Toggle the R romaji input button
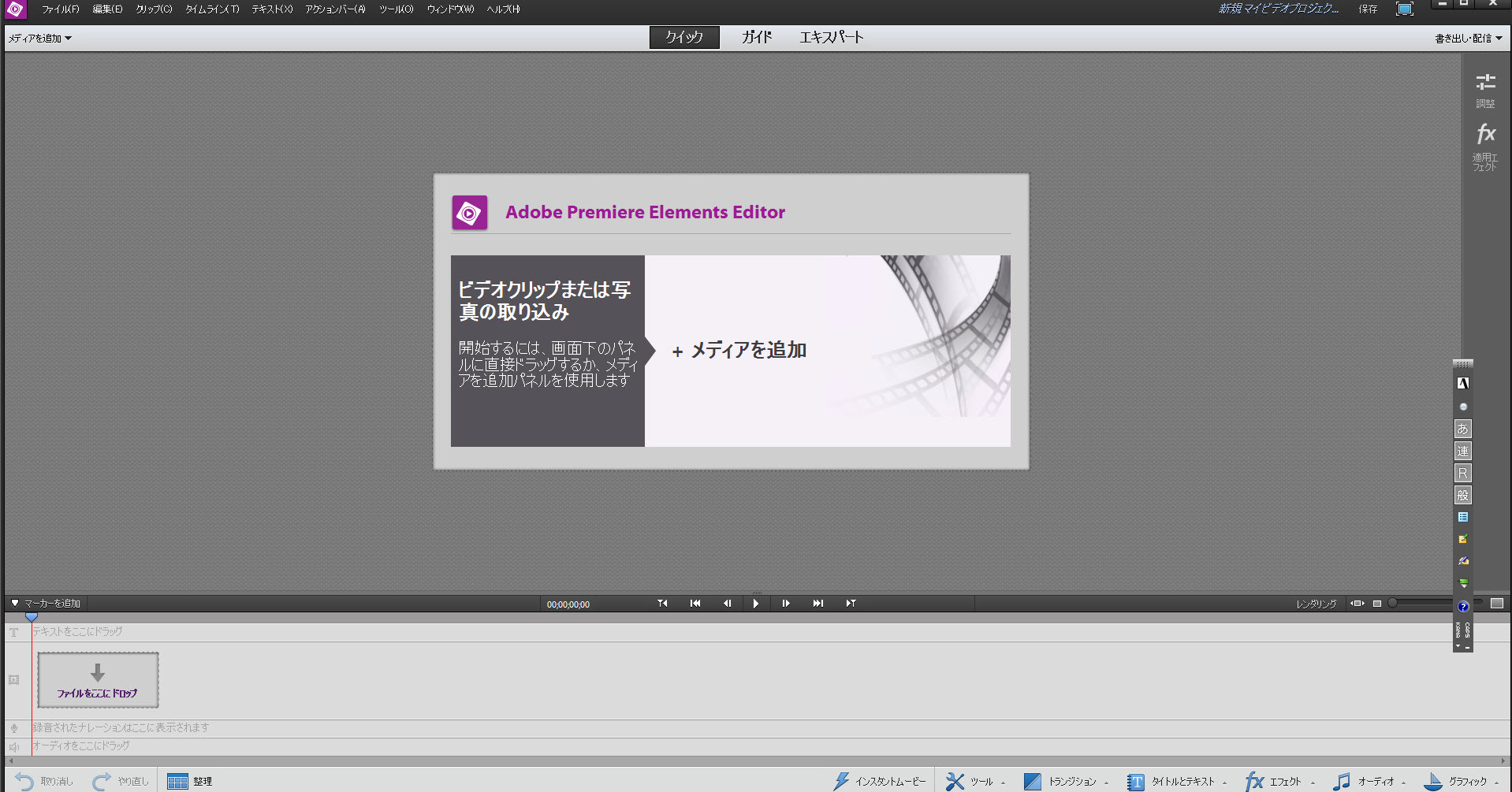This screenshot has height=792, width=1512. 1463,473
